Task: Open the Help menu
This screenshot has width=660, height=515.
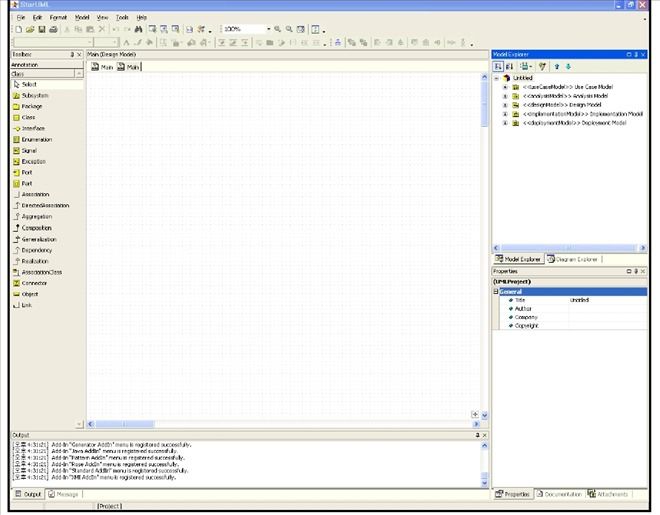Action: click(x=142, y=17)
